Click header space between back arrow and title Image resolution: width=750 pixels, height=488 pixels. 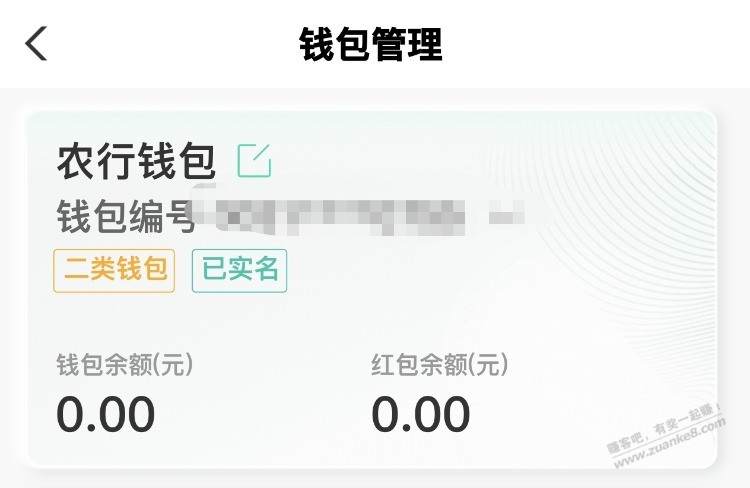pos(170,45)
